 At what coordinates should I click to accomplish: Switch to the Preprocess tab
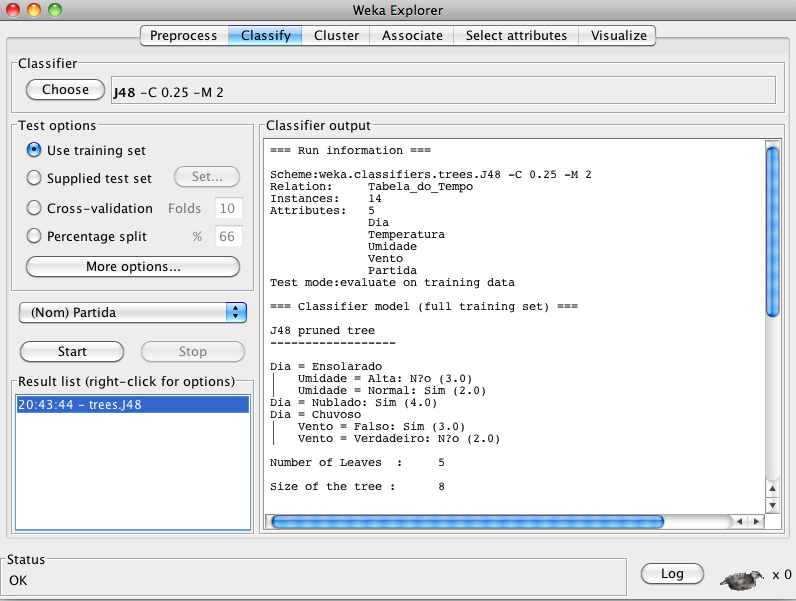coord(183,35)
